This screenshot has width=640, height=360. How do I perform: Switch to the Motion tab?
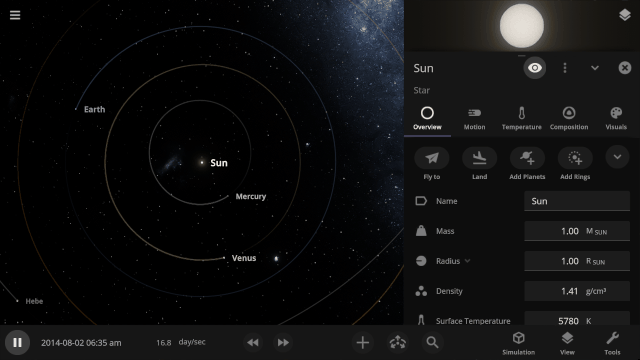click(x=474, y=118)
